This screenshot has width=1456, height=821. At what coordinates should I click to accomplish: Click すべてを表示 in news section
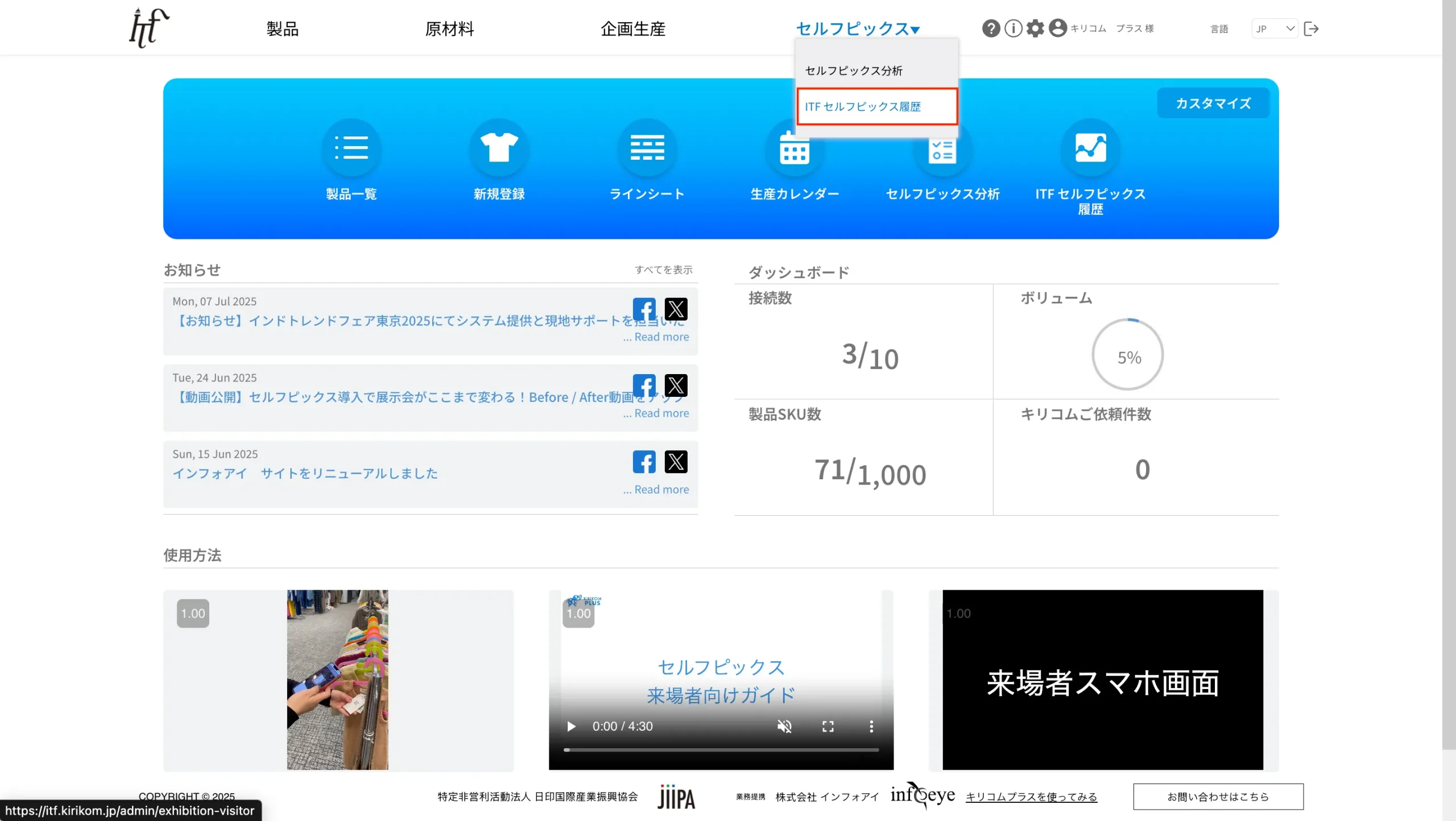(663, 269)
